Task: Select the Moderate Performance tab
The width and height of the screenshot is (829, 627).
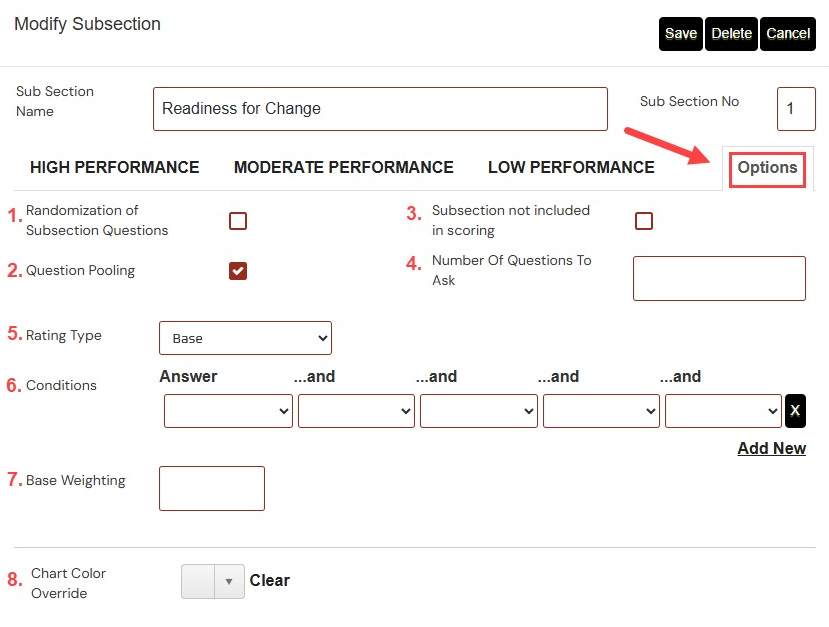Action: point(344,167)
